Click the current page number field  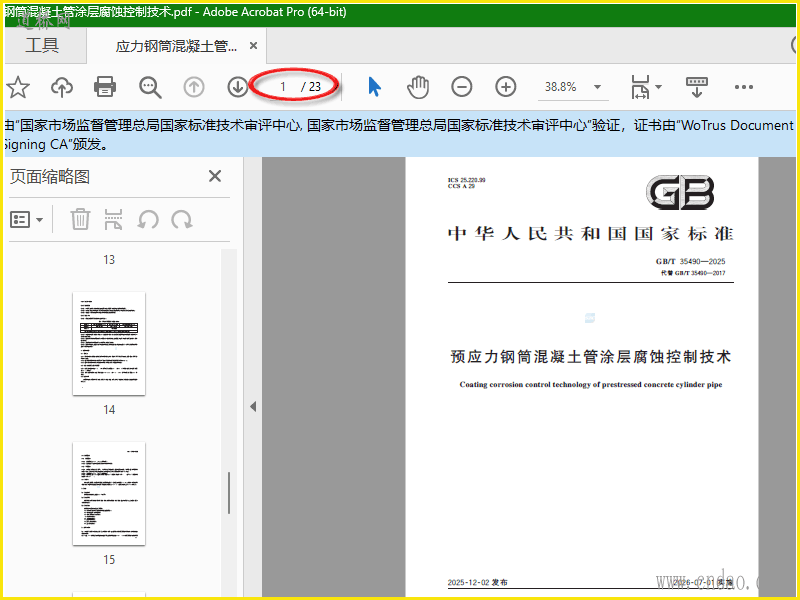[x=282, y=87]
